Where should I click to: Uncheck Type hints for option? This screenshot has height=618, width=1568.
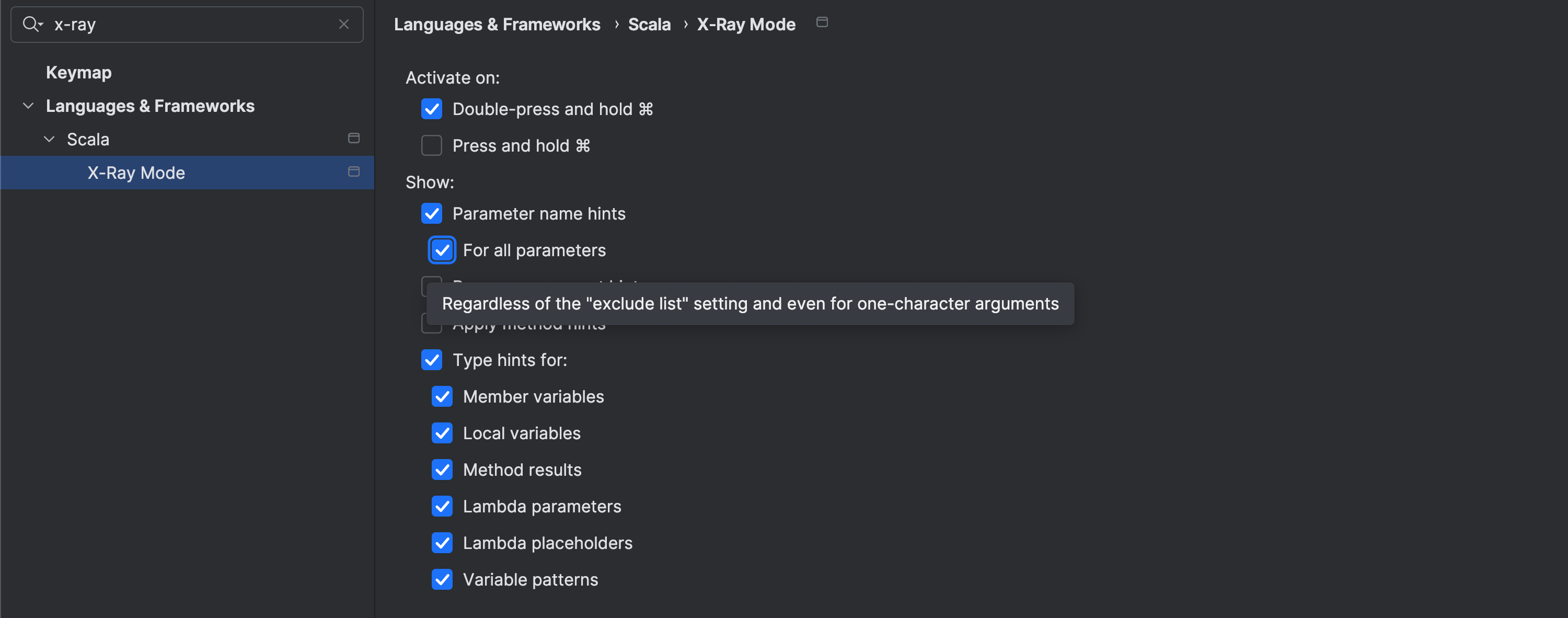pos(432,360)
